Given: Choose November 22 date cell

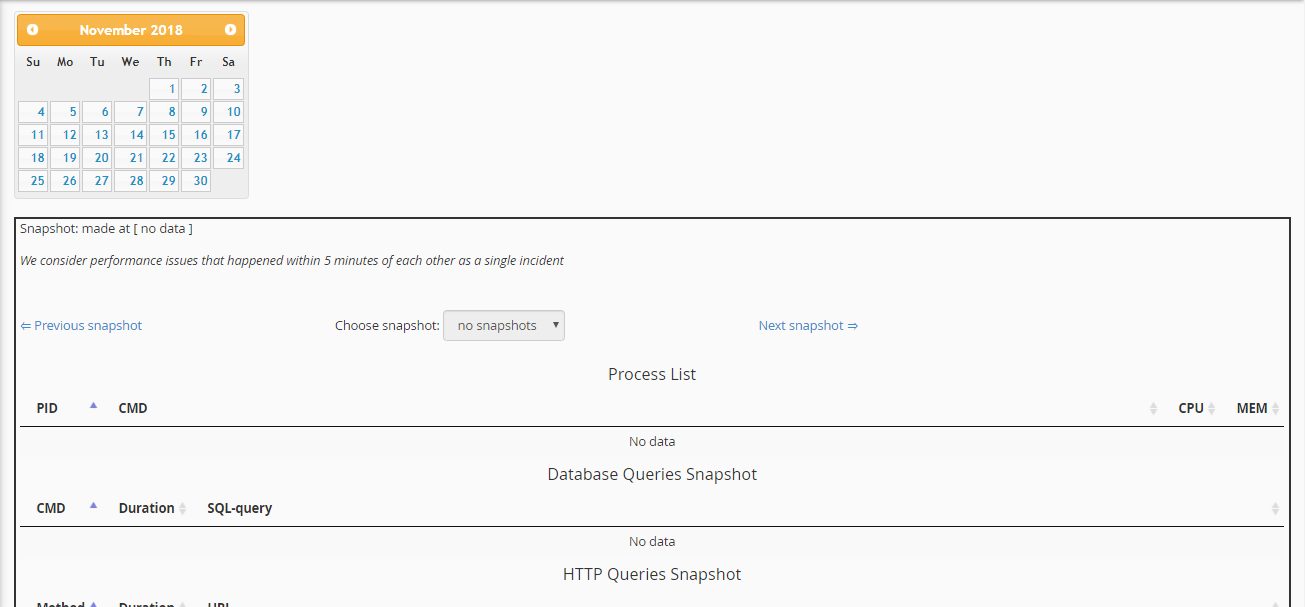Looking at the screenshot, I should pos(165,158).
